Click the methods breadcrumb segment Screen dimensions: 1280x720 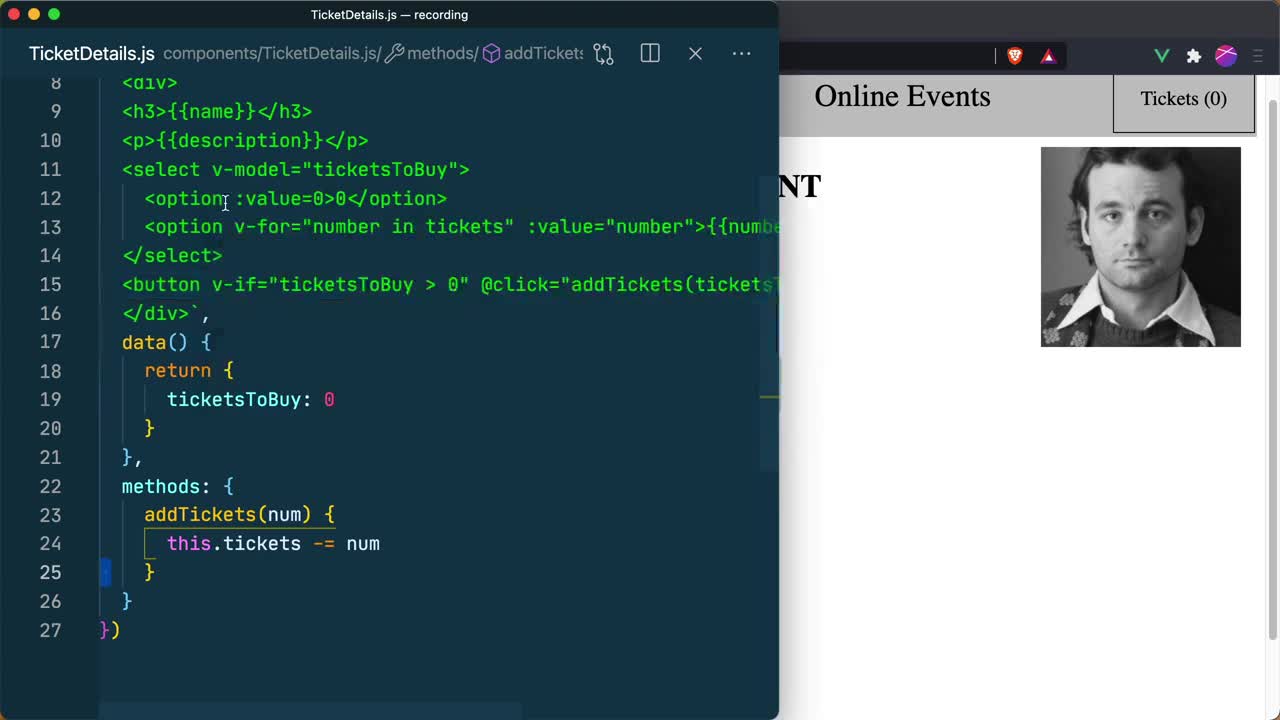tap(441, 54)
